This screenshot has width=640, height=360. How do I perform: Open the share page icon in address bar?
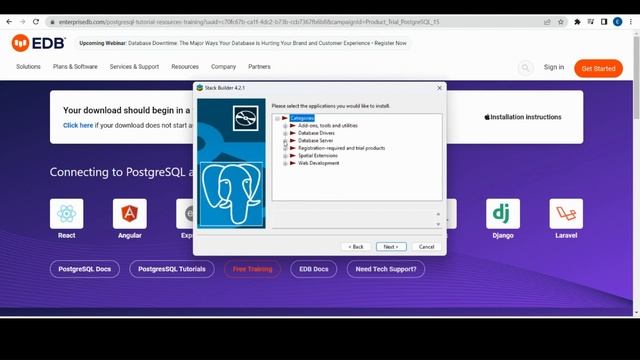547,22
